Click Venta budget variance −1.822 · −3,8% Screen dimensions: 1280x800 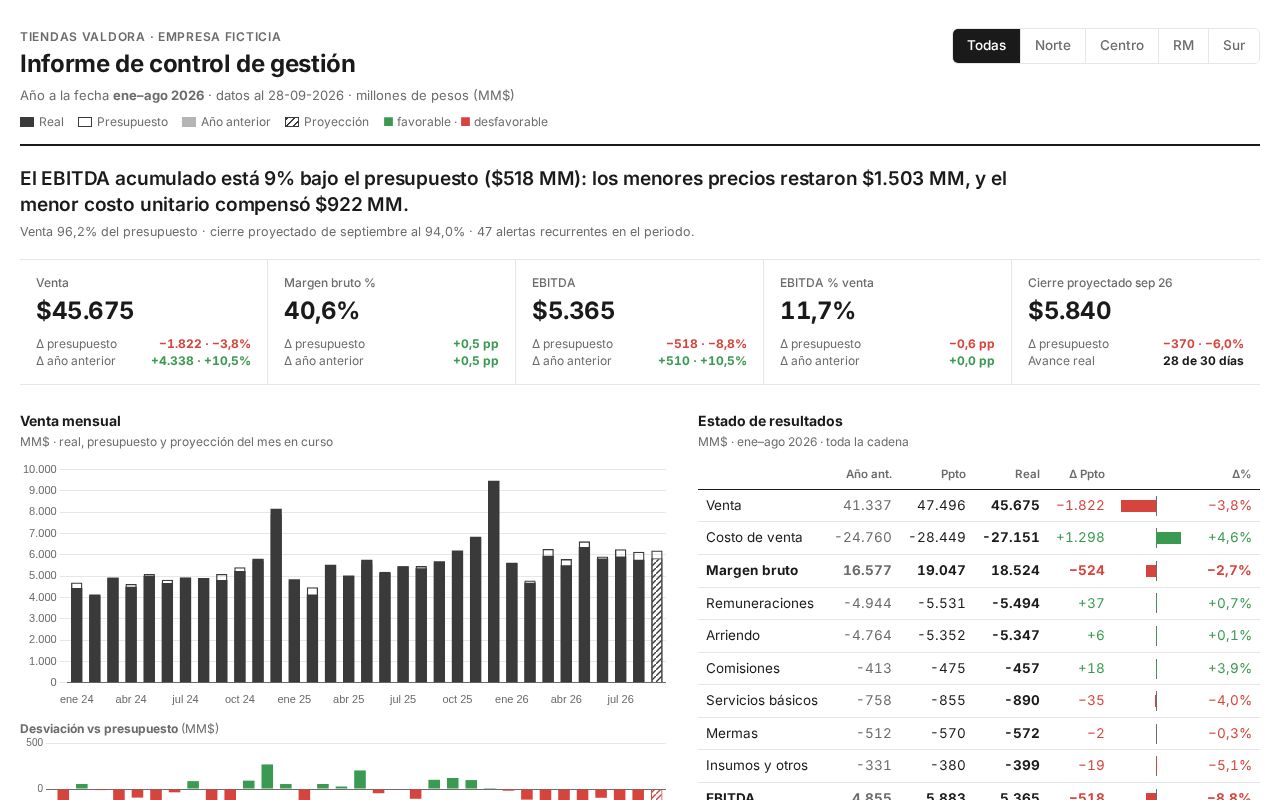[x=205, y=344]
